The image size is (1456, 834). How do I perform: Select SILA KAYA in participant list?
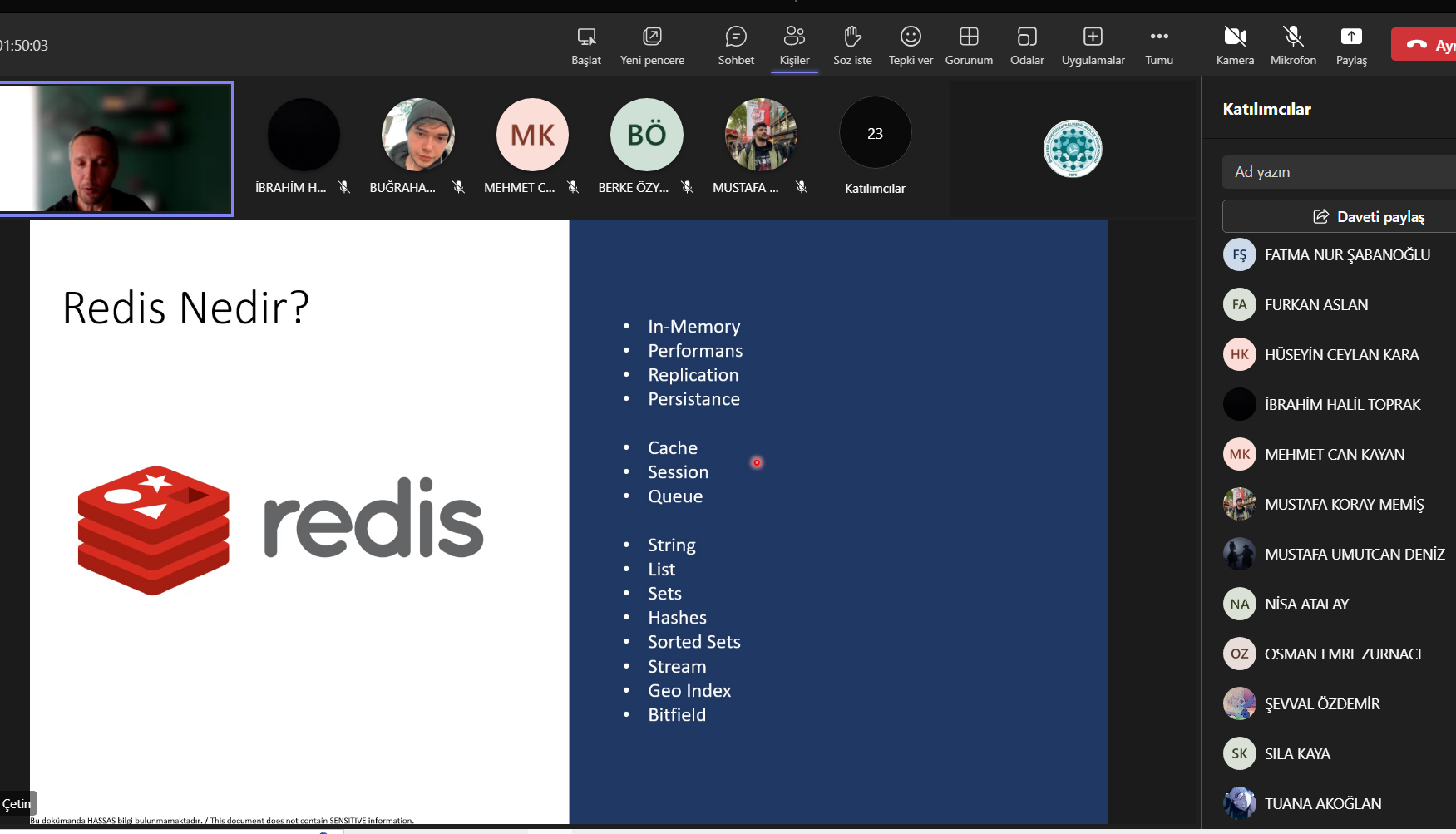[1339, 753]
